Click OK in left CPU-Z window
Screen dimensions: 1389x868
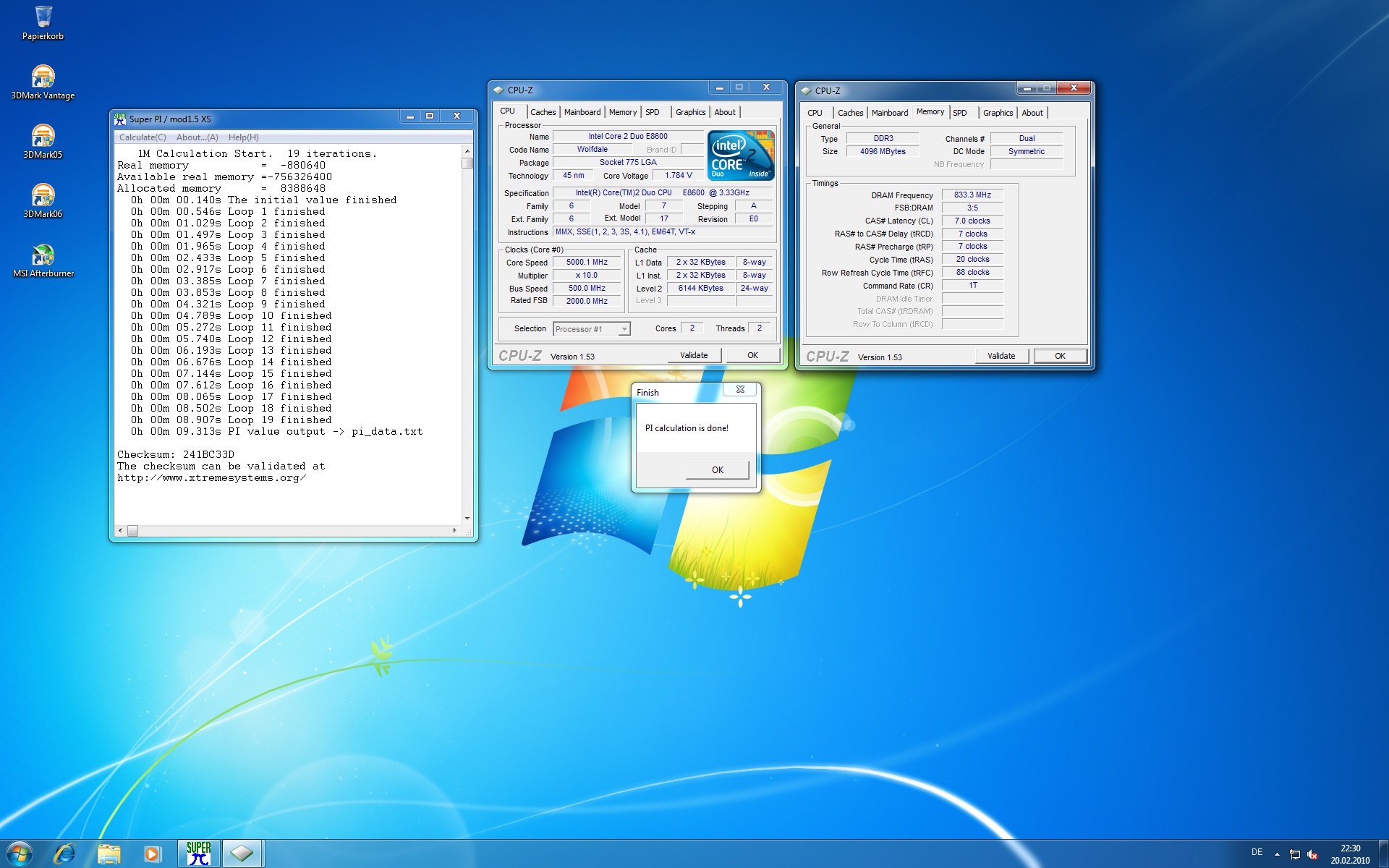pos(752,355)
